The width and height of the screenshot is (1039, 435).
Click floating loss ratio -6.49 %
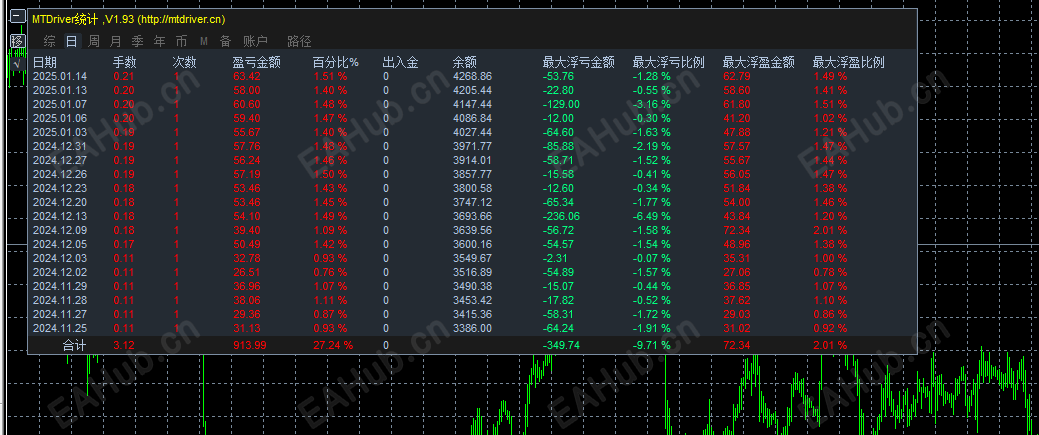651,216
